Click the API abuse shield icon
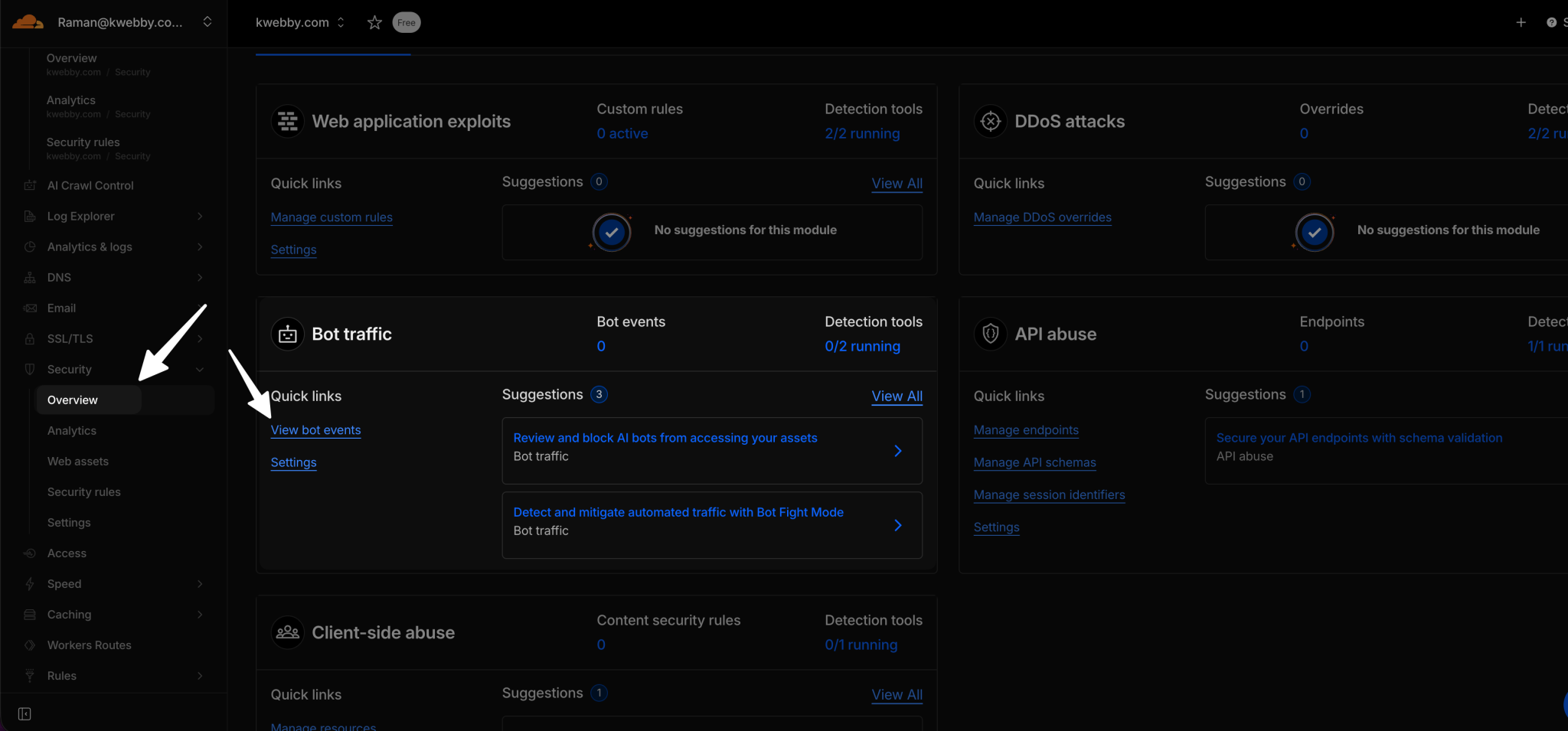1568x731 pixels. 991,334
